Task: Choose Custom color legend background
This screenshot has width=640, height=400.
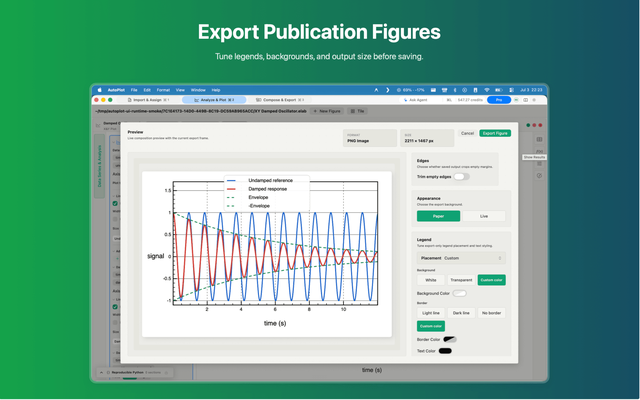Action: pyautogui.click(x=491, y=280)
